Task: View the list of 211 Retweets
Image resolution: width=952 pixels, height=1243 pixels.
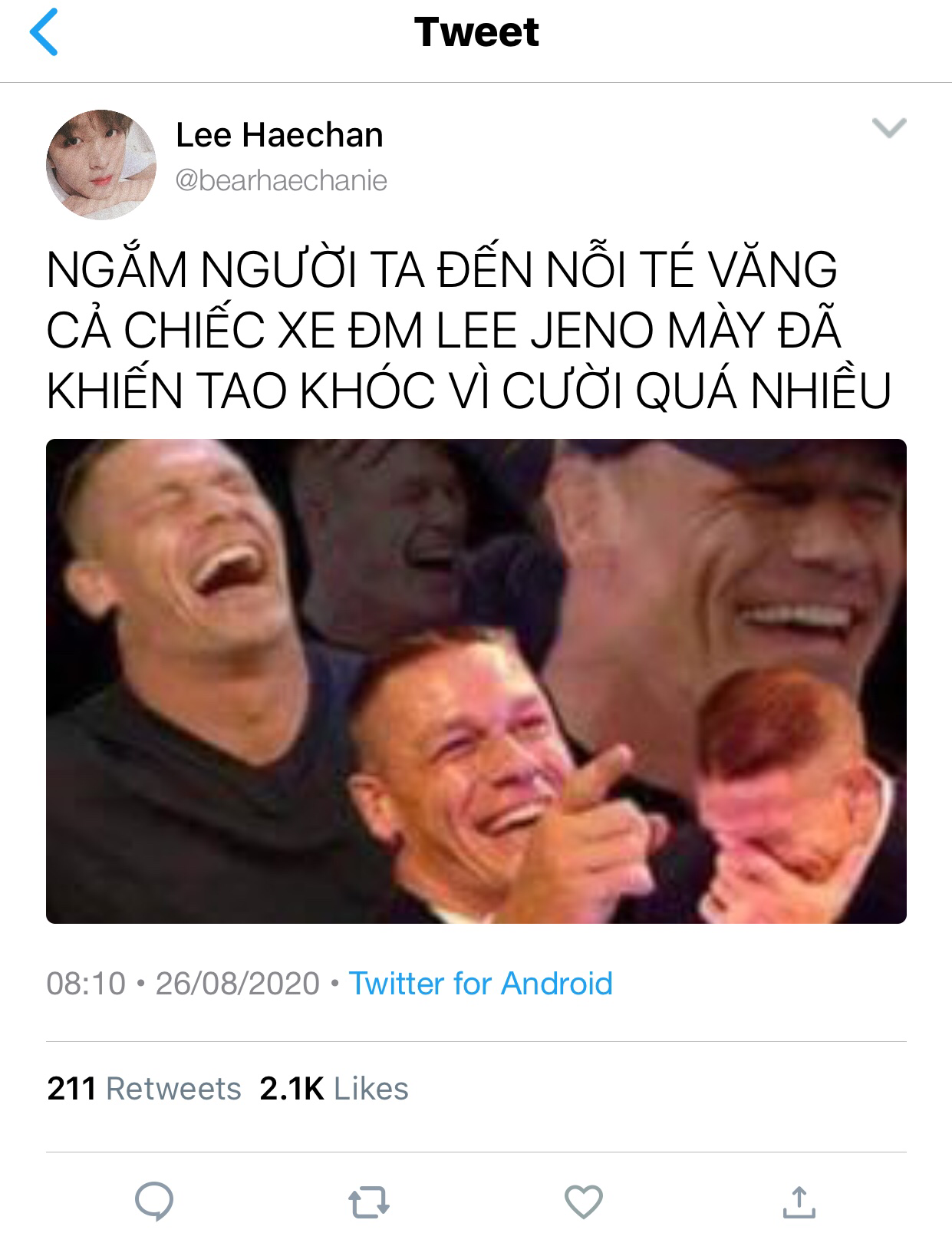Action: (x=144, y=1088)
